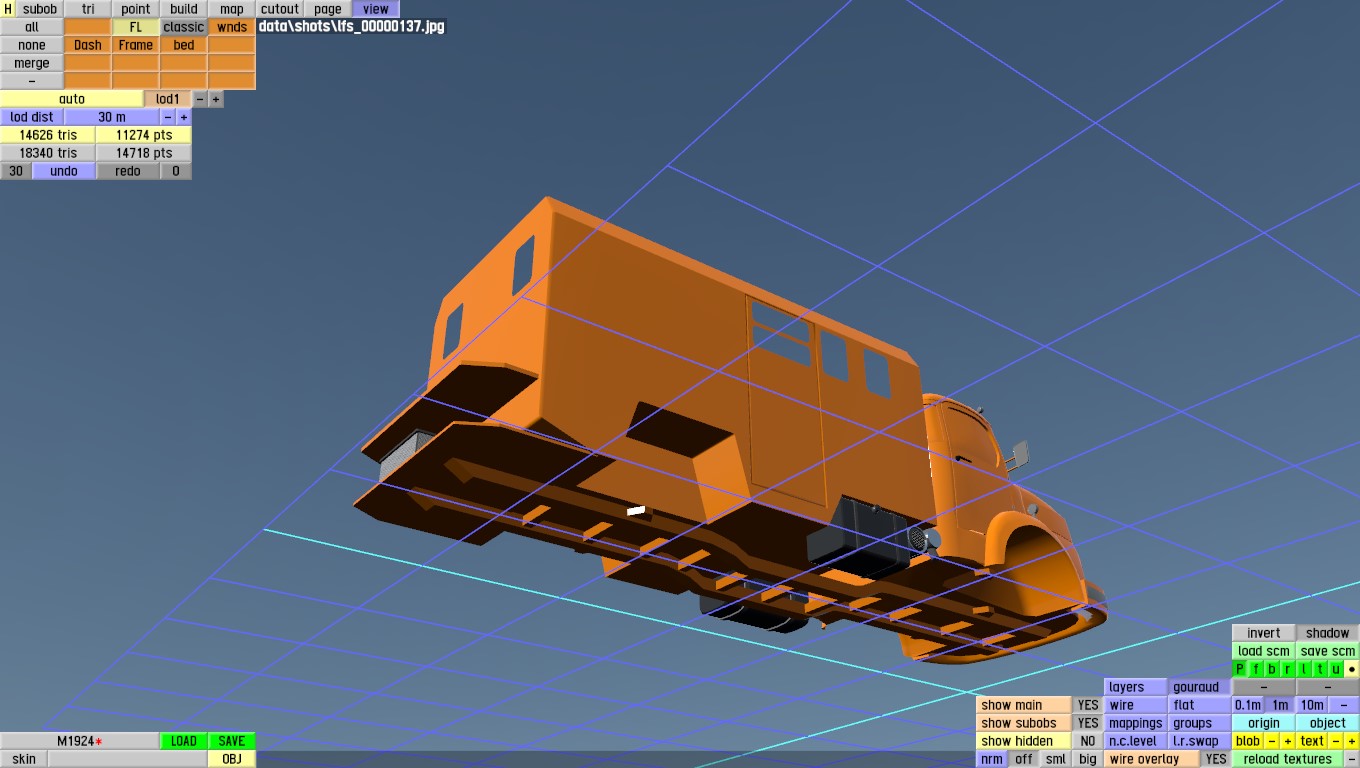
Task: Decrease lod distance with the minus button
Action: [x=168, y=117]
